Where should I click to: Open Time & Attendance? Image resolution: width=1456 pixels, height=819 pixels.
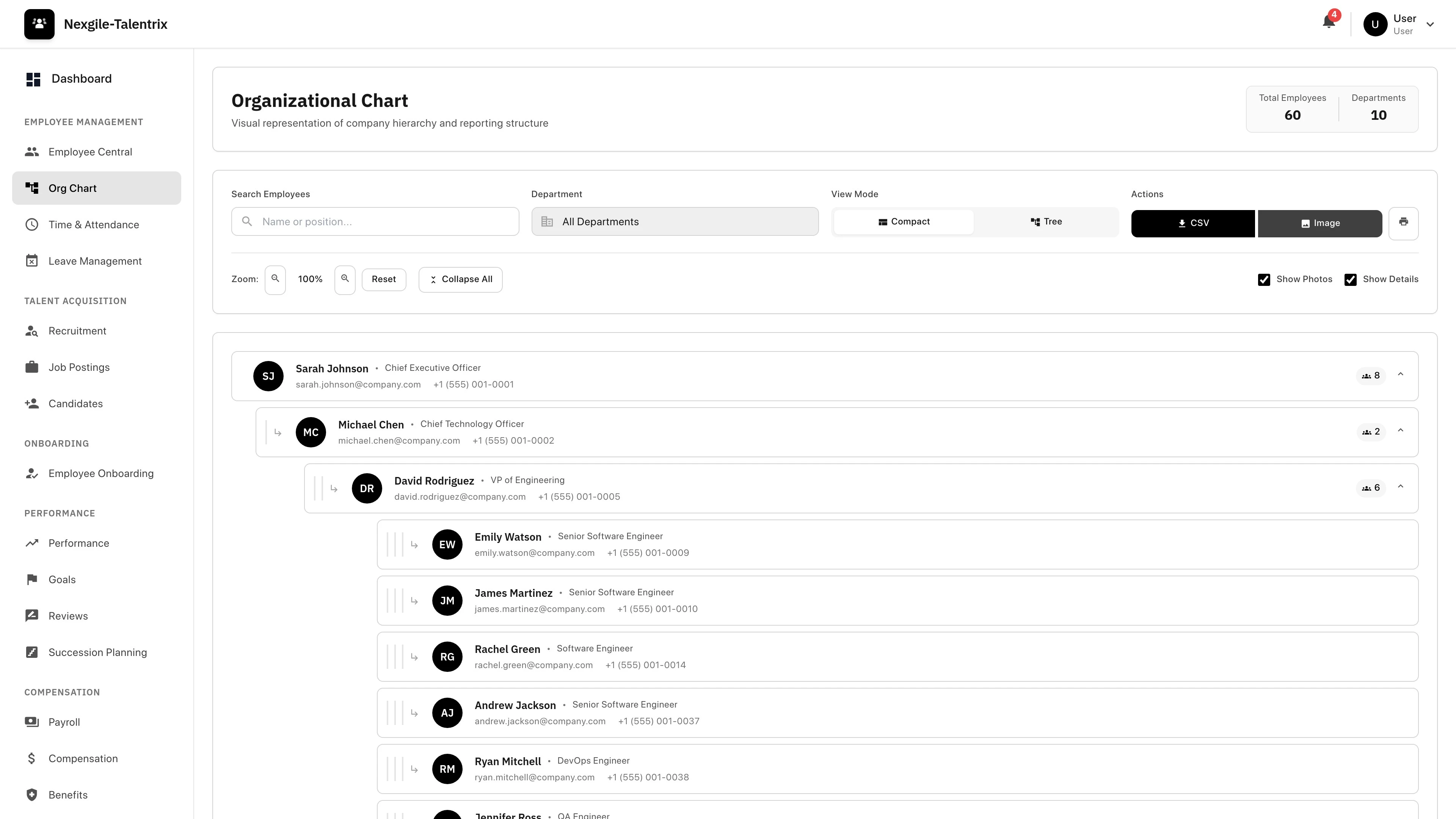pos(97,224)
